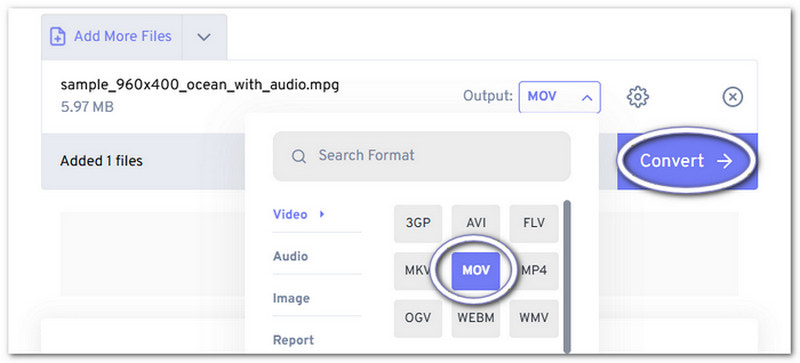The width and height of the screenshot is (800, 363).
Task: Click the 5.97 MB file size
Action: tap(87, 108)
